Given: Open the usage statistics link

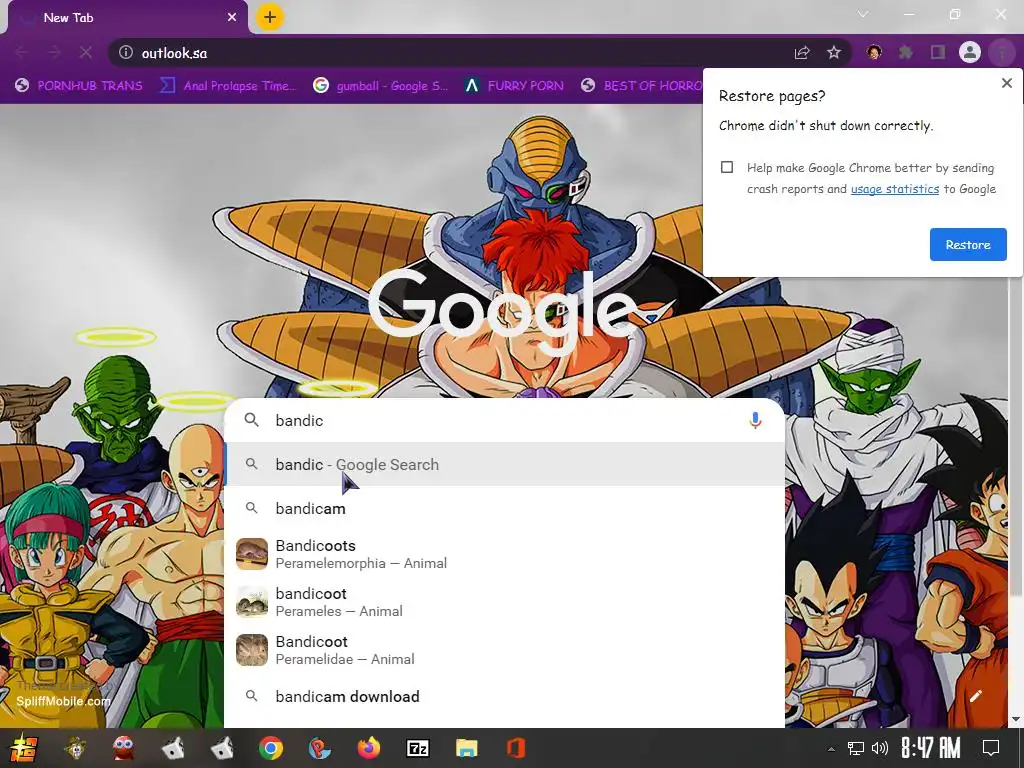Looking at the screenshot, I should [895, 189].
